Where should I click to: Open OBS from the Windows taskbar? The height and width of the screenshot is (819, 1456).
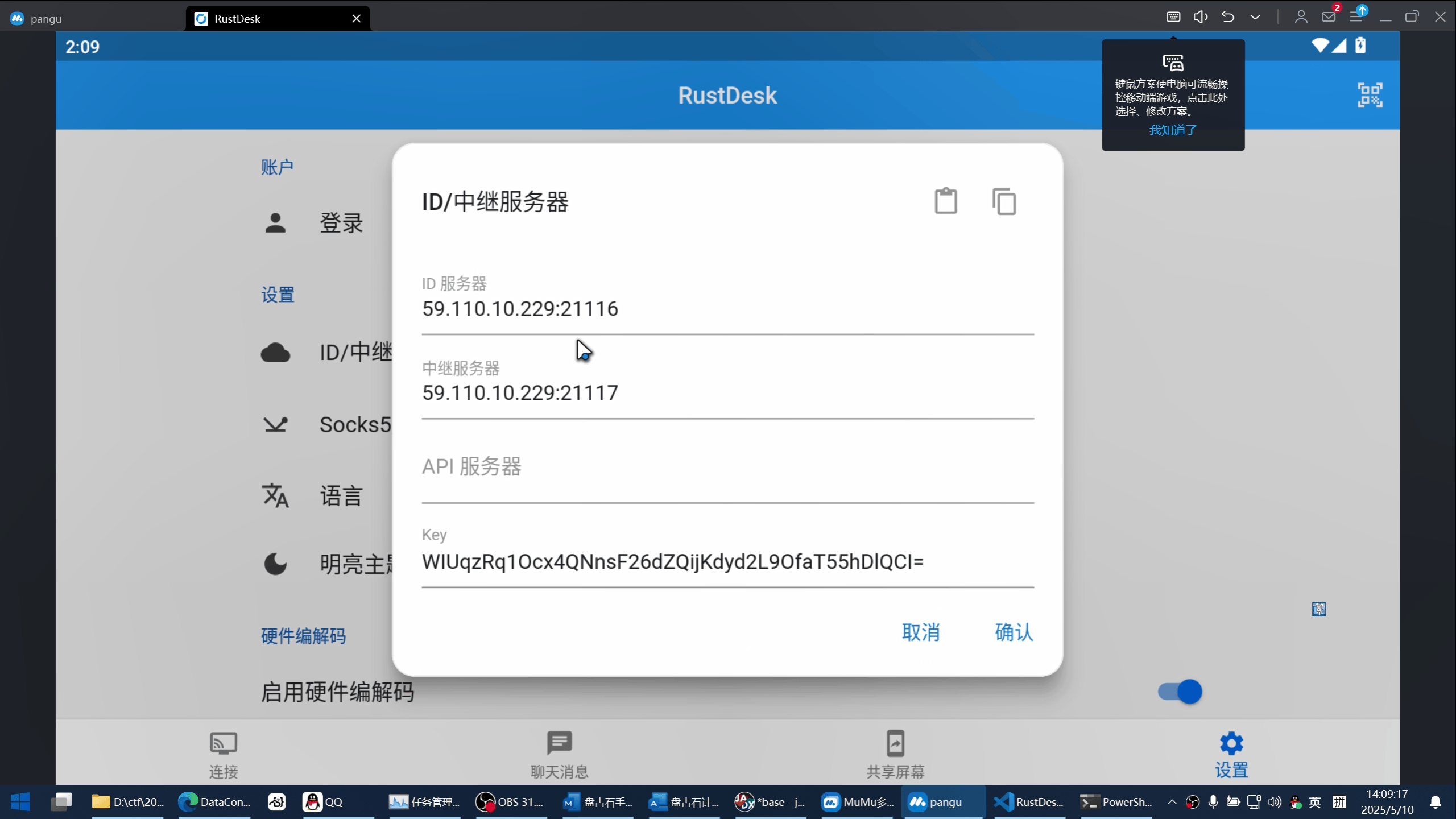tap(509, 802)
